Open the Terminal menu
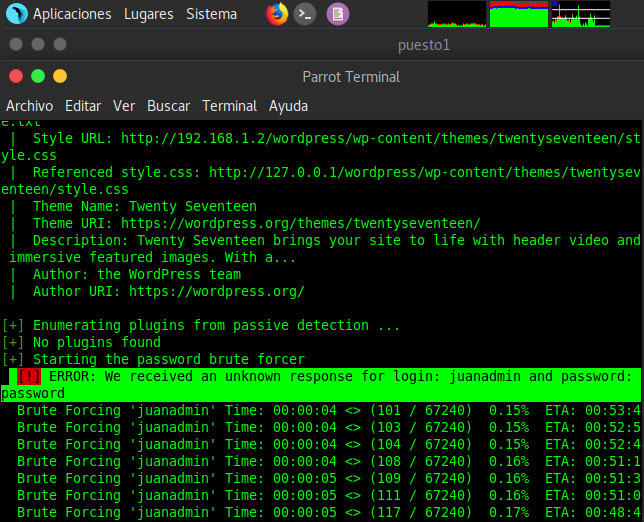 [229, 106]
